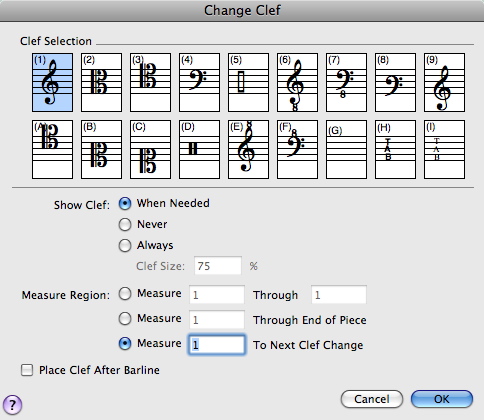Set Show Clef to Always
484x420 pixels.
[x=125, y=246]
